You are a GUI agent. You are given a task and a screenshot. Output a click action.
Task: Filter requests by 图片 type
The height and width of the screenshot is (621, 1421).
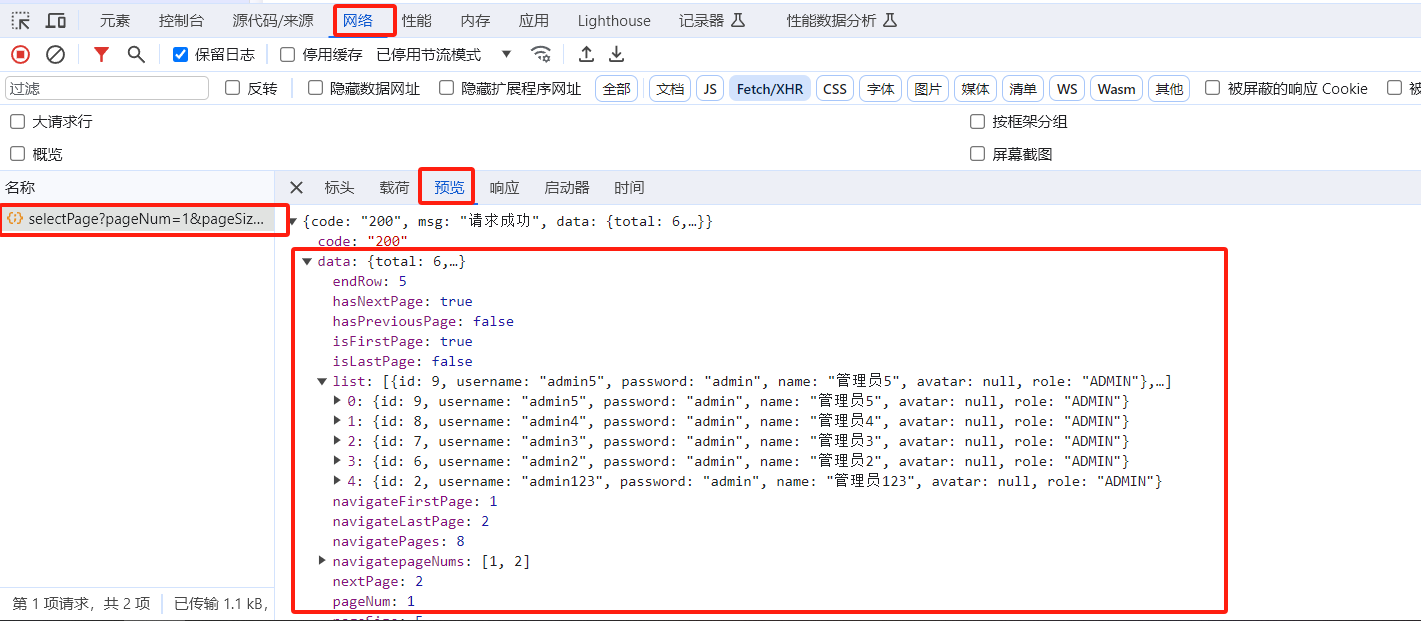pos(928,89)
